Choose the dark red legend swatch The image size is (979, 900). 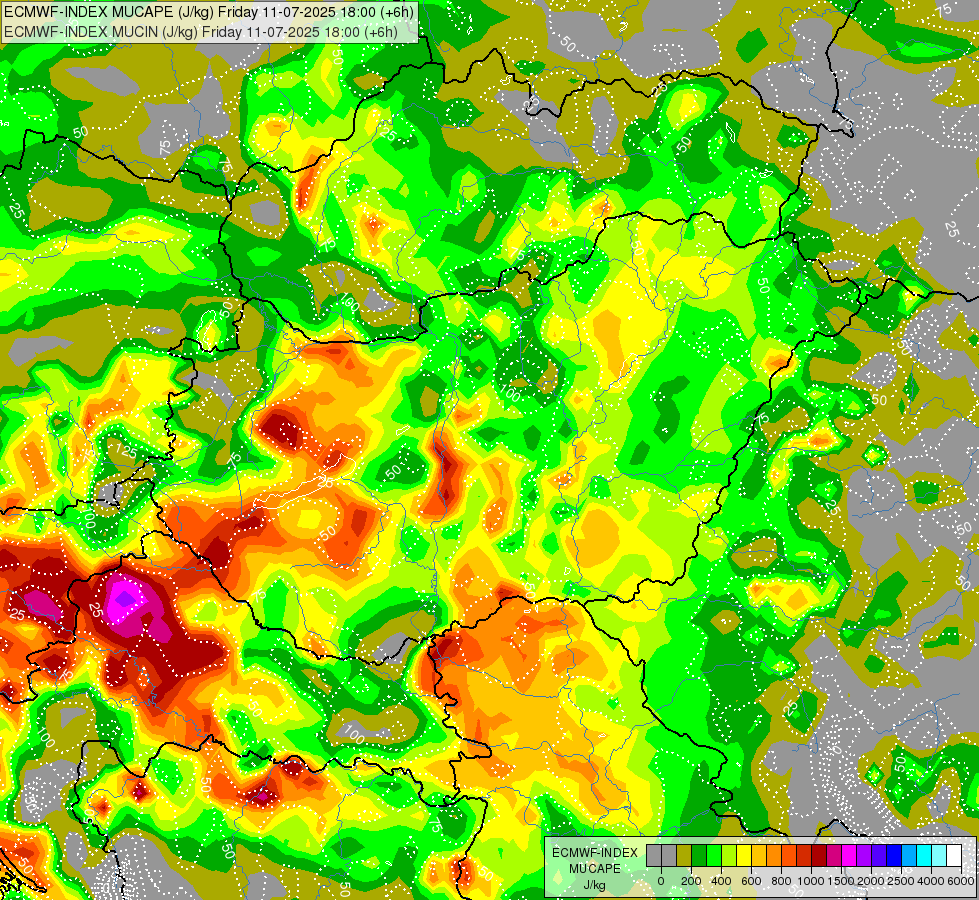819,855
